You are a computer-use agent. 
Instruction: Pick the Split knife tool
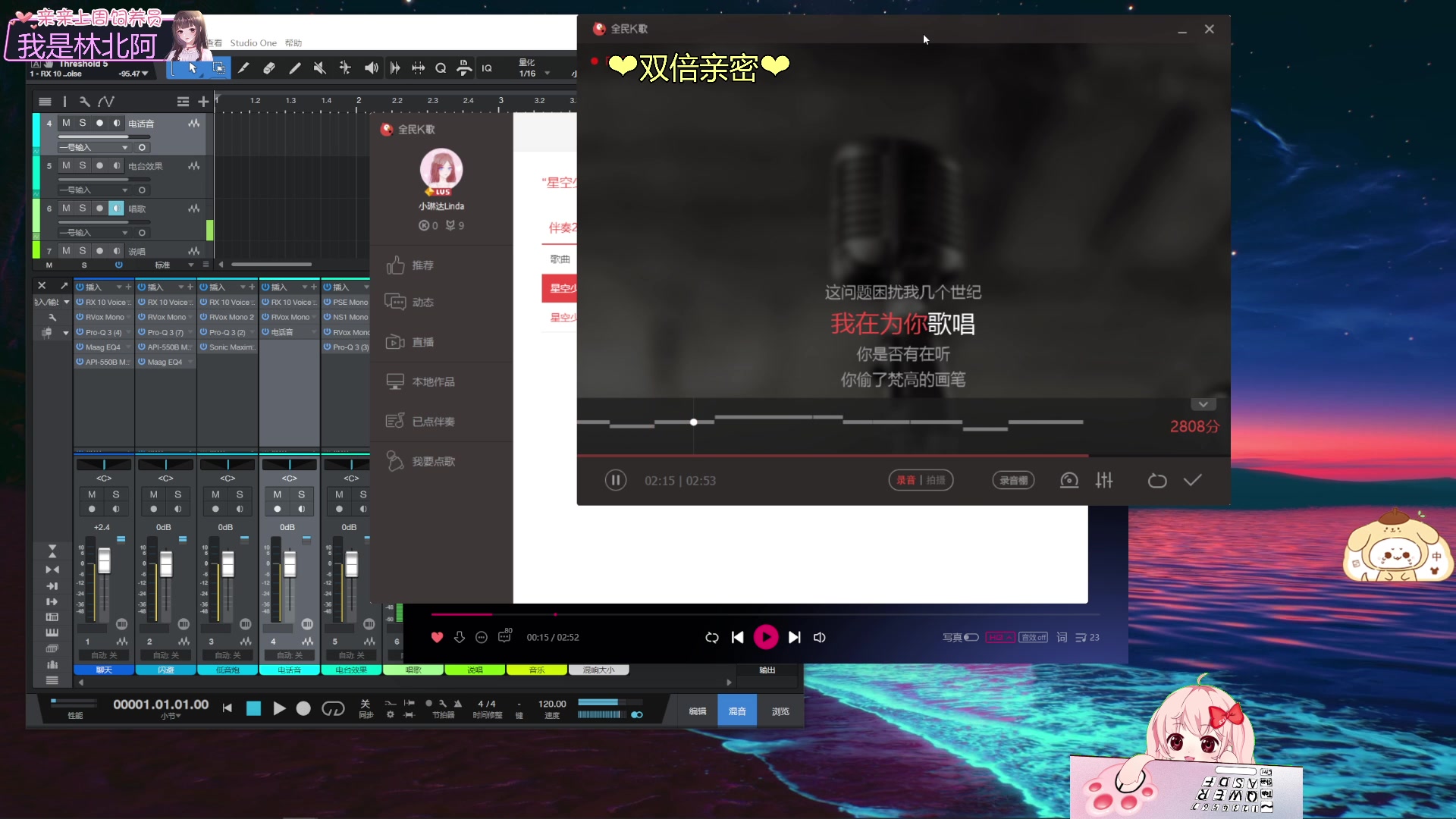tap(243, 68)
